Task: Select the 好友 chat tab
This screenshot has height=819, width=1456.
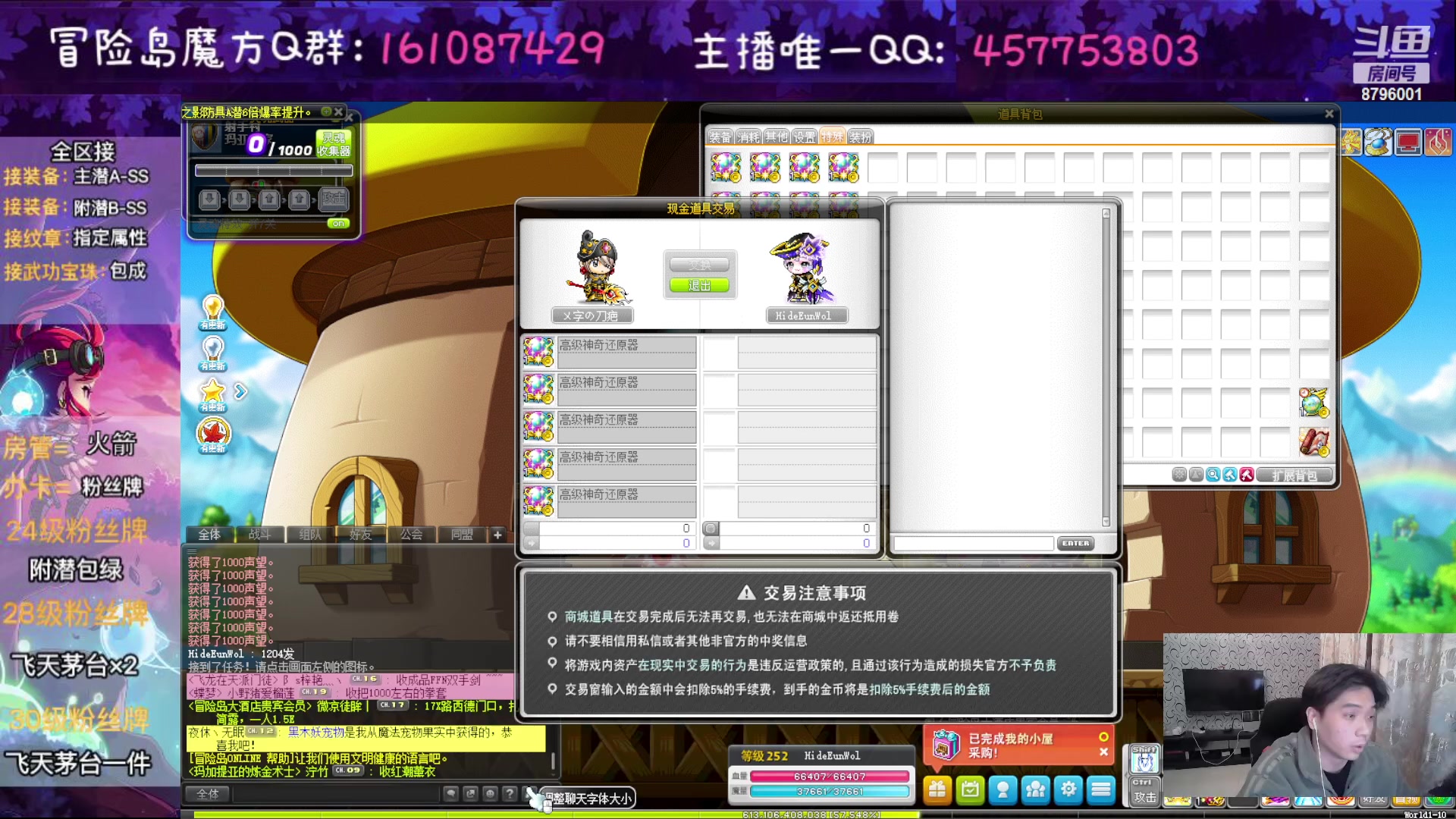Action: [360, 535]
